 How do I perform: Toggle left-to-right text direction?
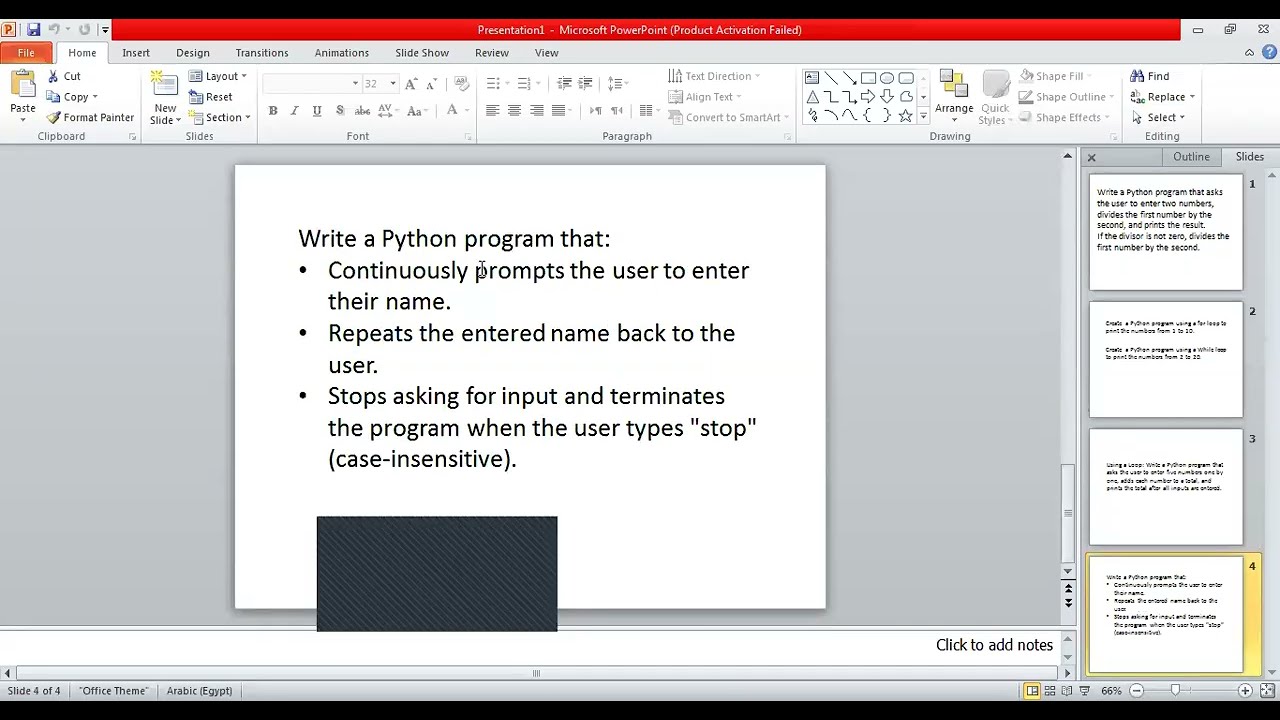pyautogui.click(x=596, y=111)
